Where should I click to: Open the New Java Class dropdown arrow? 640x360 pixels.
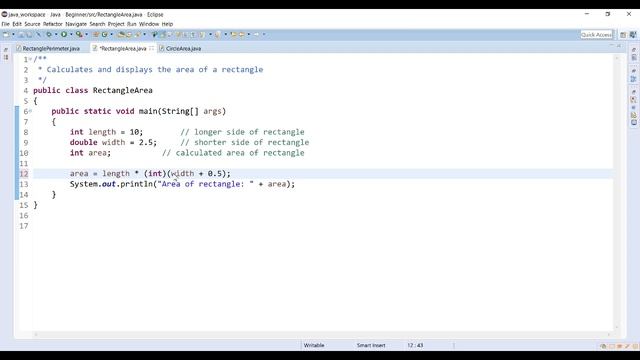(111, 35)
